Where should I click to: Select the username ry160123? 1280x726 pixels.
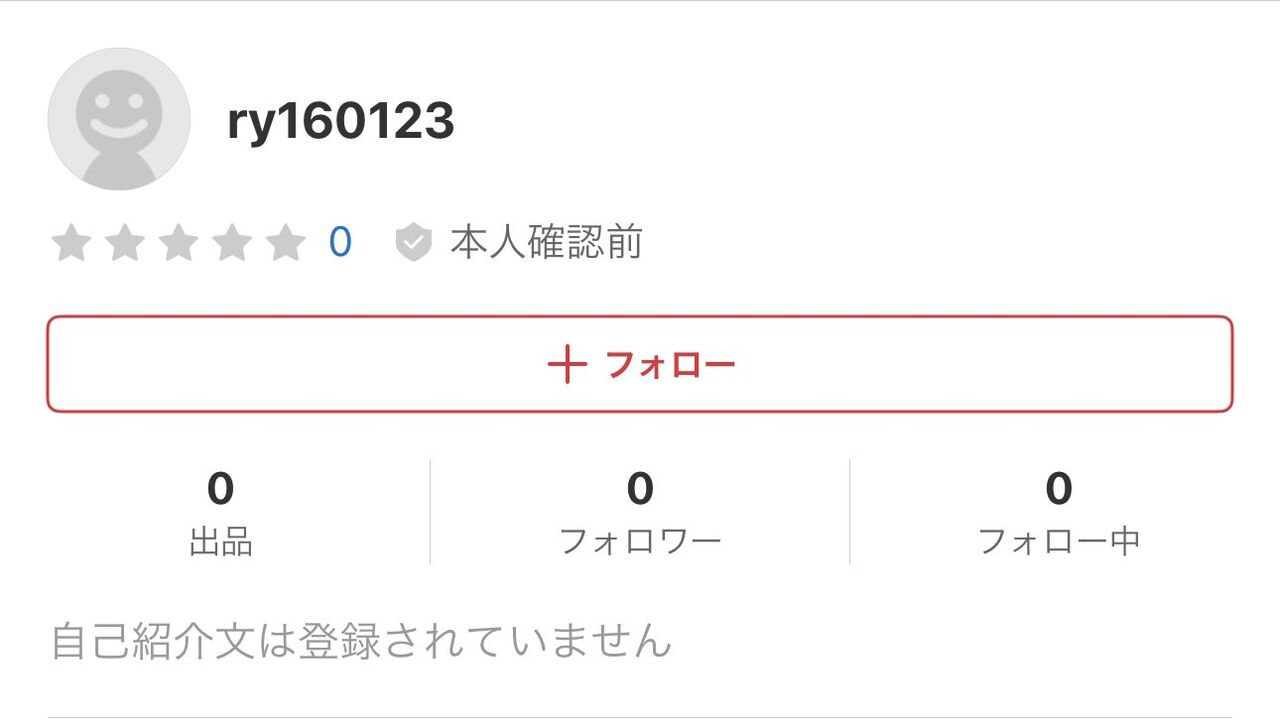(340, 120)
